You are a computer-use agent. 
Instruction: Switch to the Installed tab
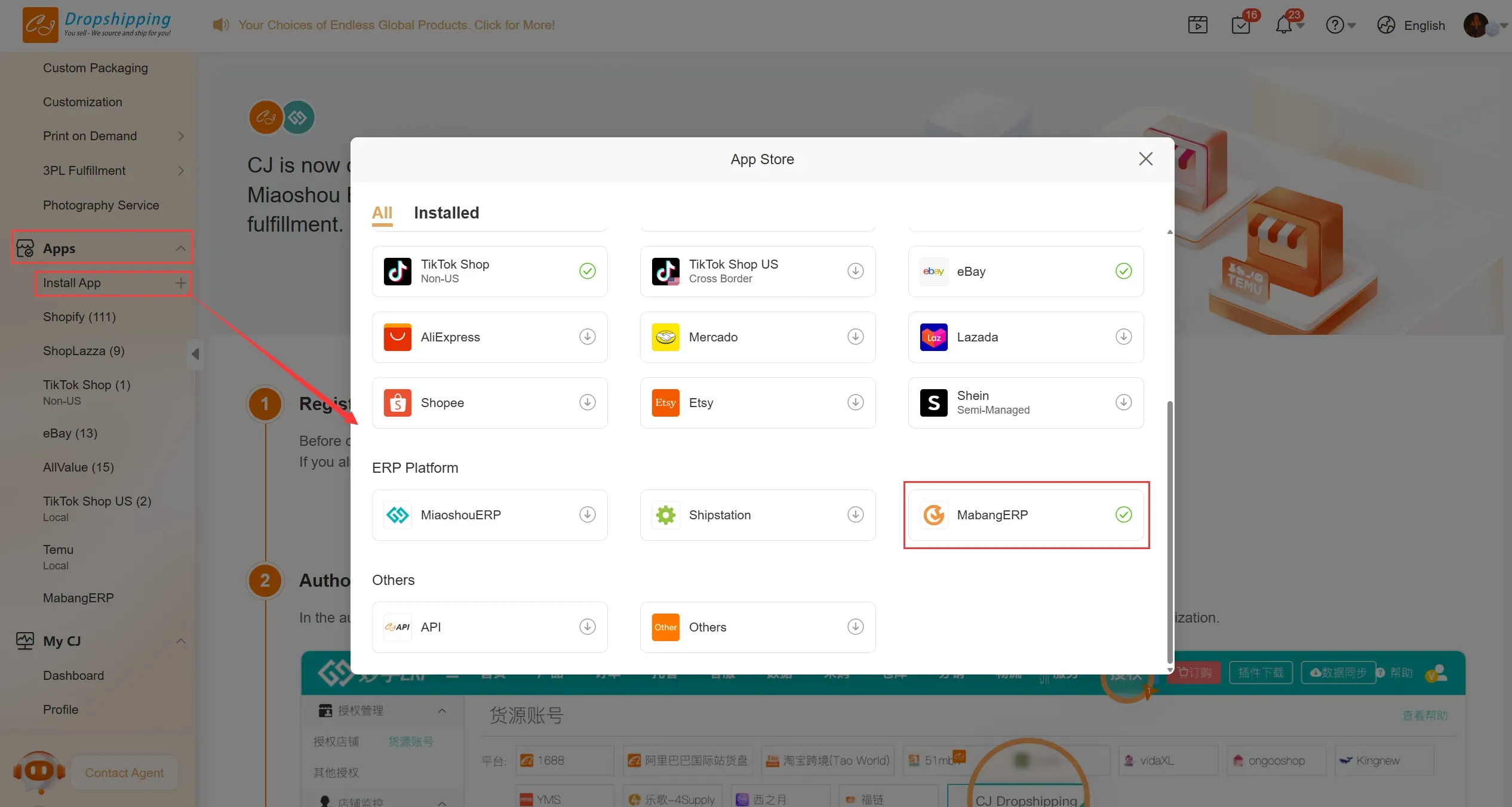446,213
